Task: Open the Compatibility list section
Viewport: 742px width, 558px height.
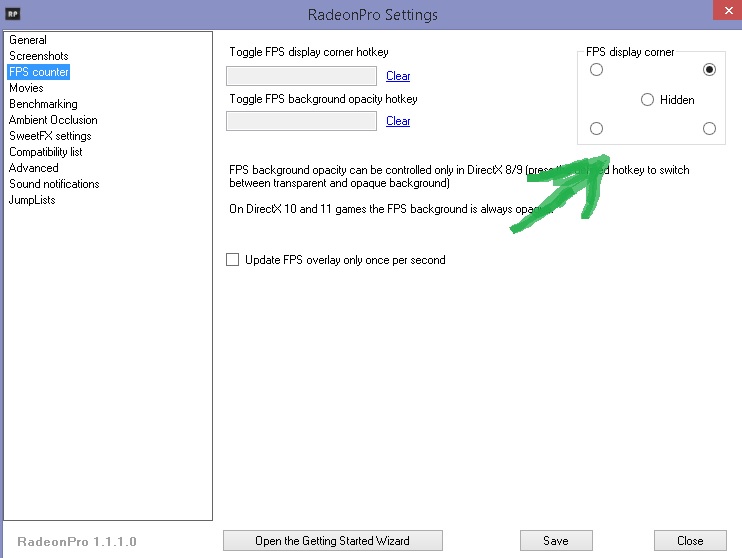Action: click(45, 152)
